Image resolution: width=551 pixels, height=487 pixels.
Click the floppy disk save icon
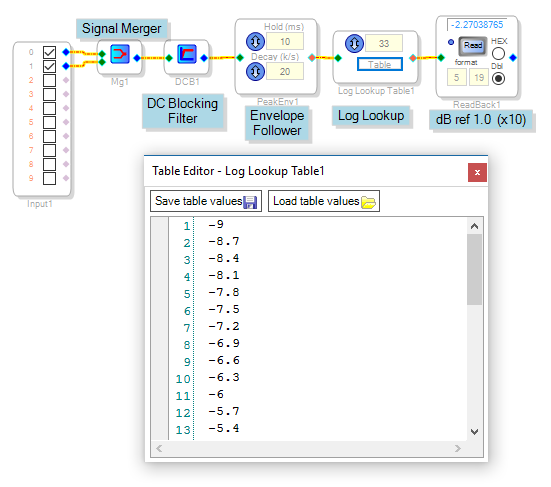pos(250,202)
